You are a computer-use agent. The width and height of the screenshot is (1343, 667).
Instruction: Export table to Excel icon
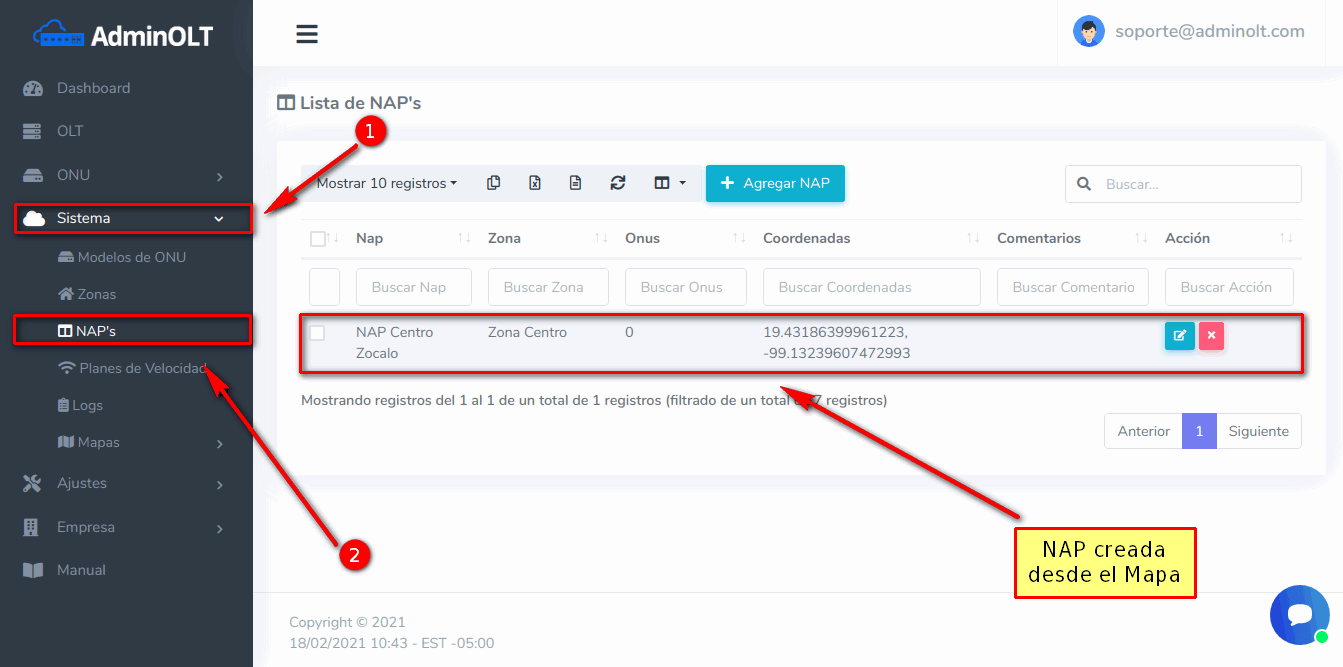pyautogui.click(x=535, y=183)
